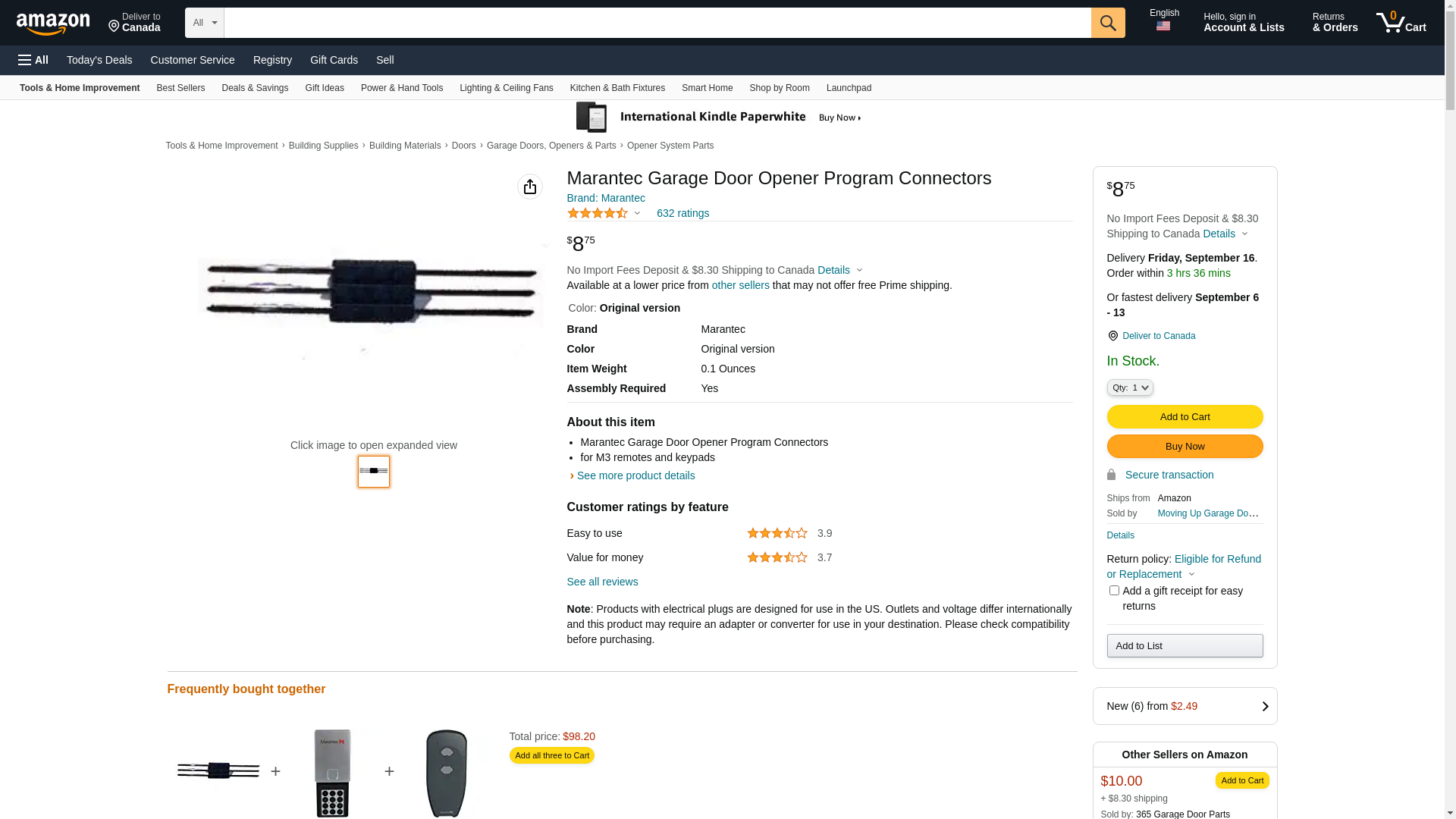Click the Amazon logo home icon

(53, 24)
